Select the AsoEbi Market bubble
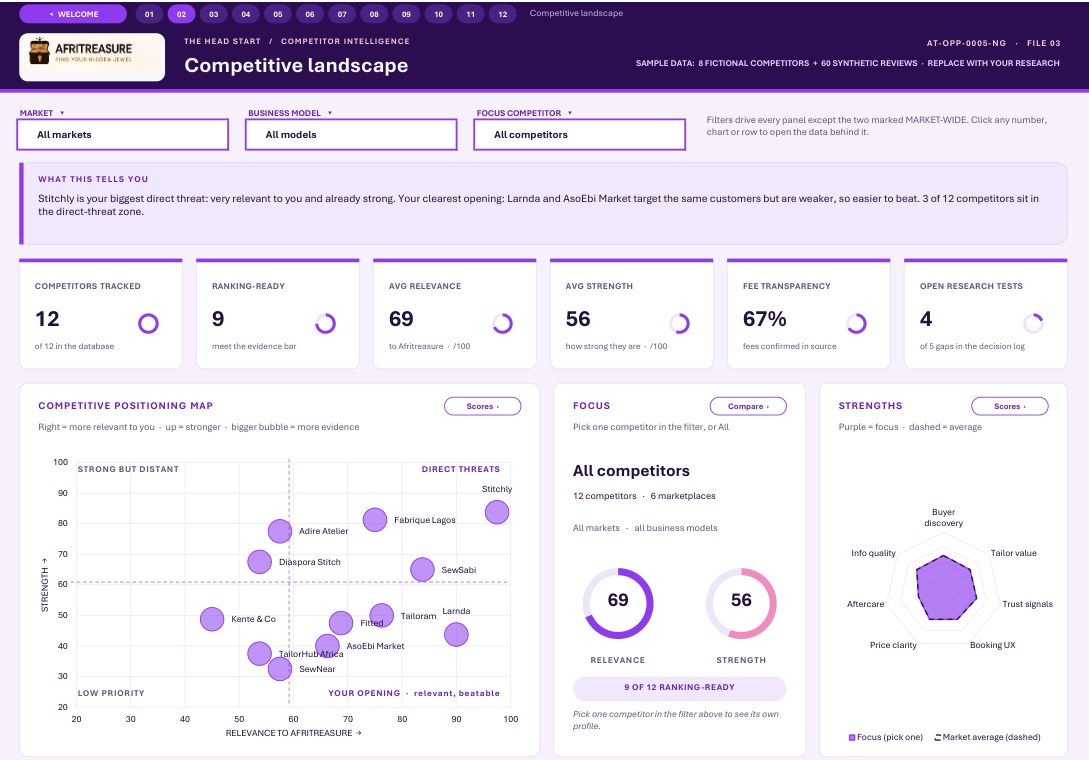1089x760 pixels. pos(327,646)
